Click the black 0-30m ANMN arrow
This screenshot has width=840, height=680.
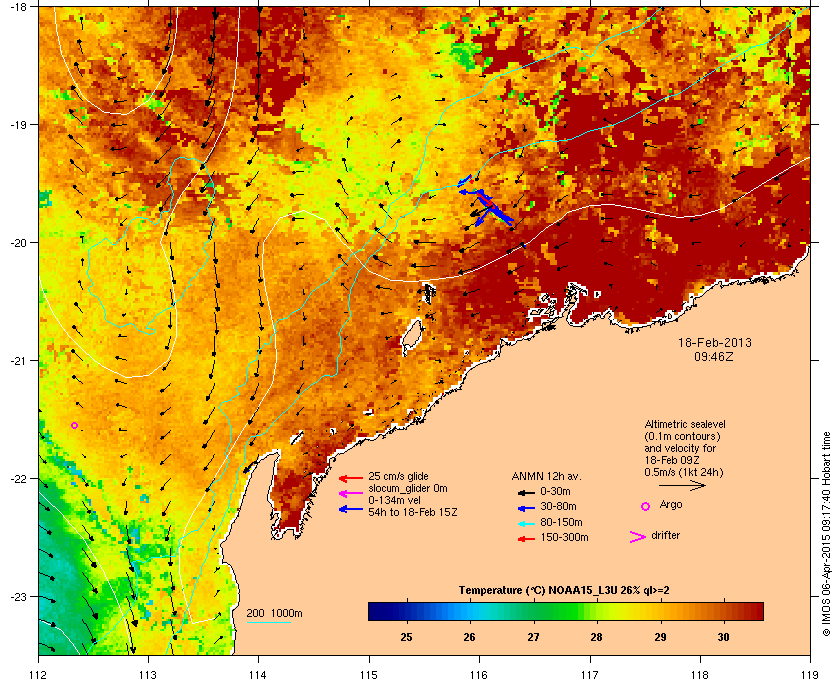(526, 492)
